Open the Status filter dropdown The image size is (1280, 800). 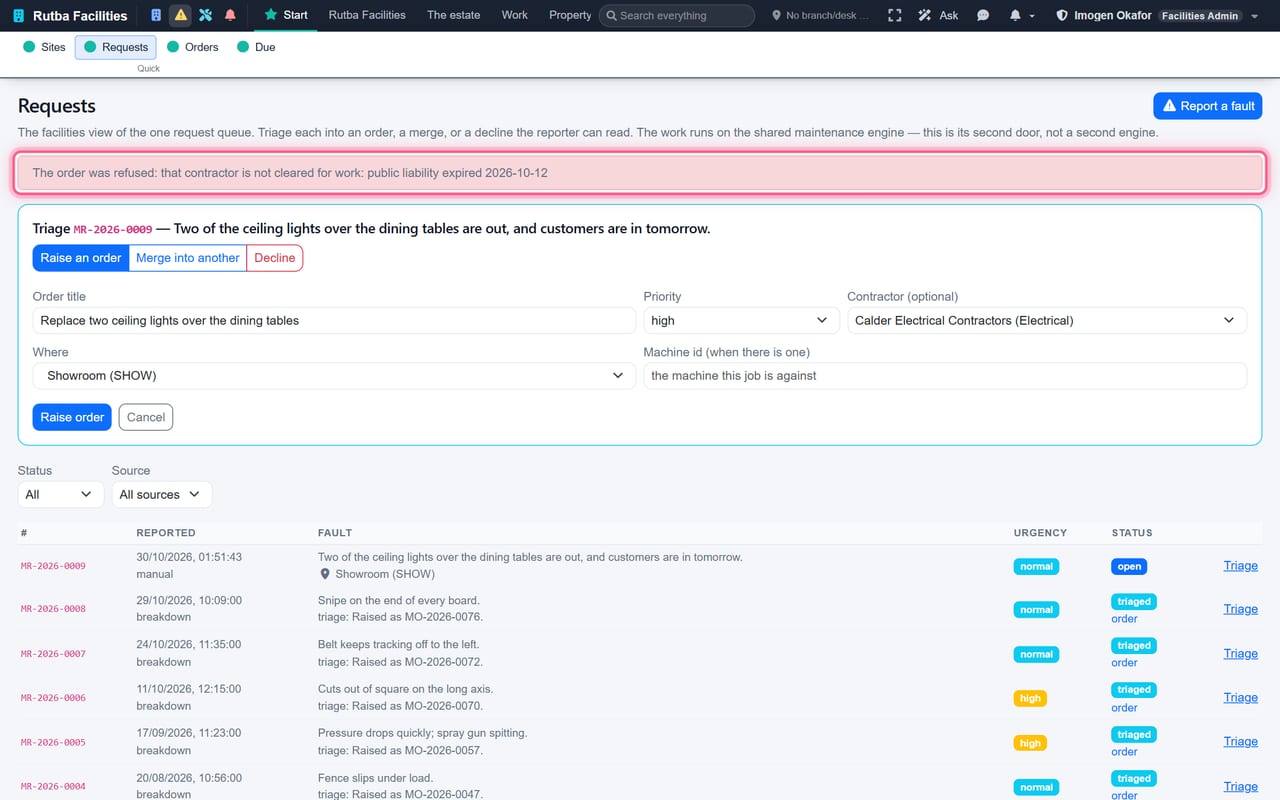pos(61,494)
